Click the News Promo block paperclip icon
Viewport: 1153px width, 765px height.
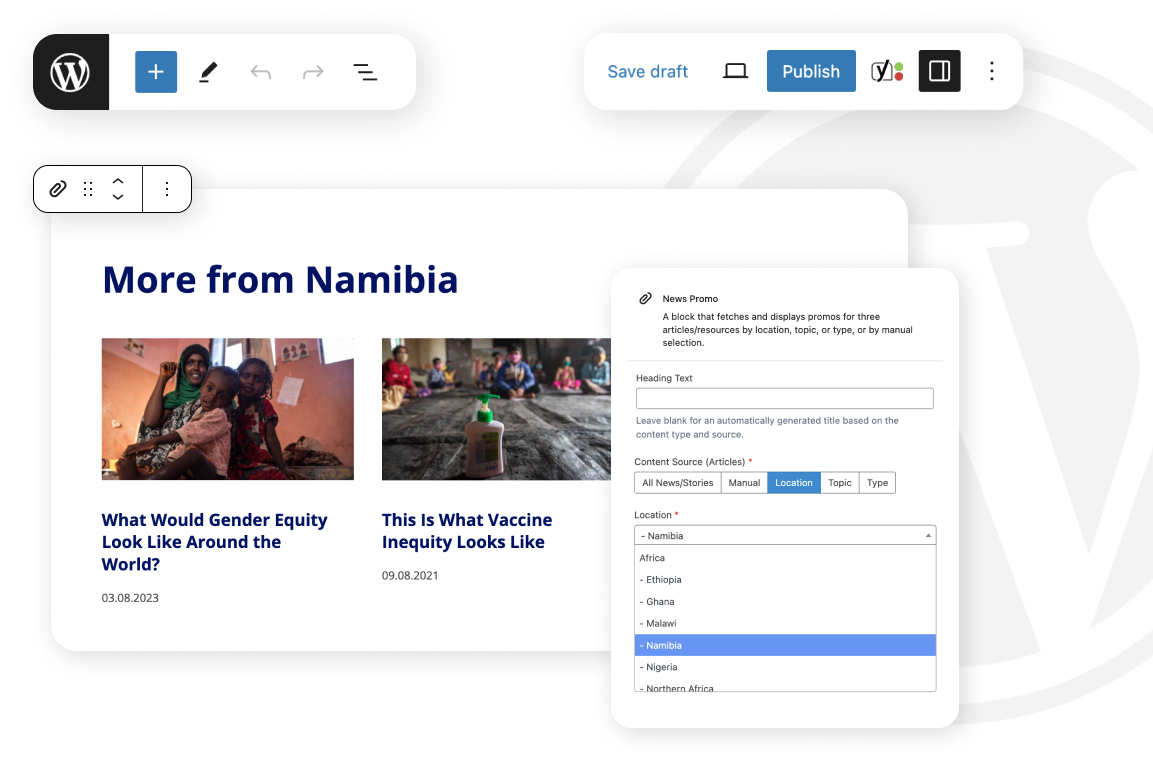(x=58, y=189)
